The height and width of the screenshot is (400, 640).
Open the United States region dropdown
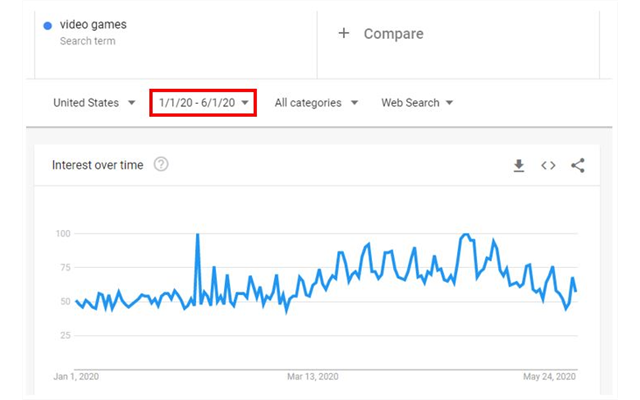coord(94,103)
